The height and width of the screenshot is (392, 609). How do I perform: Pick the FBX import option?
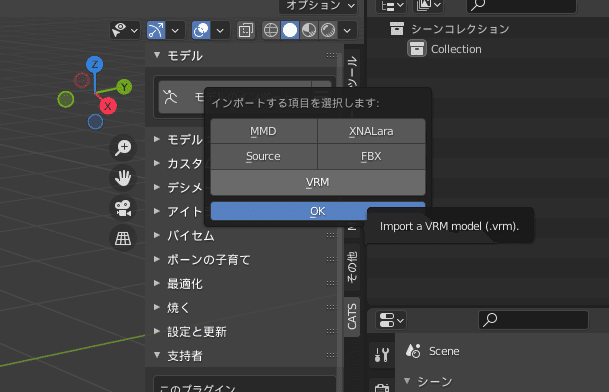tap(371, 157)
